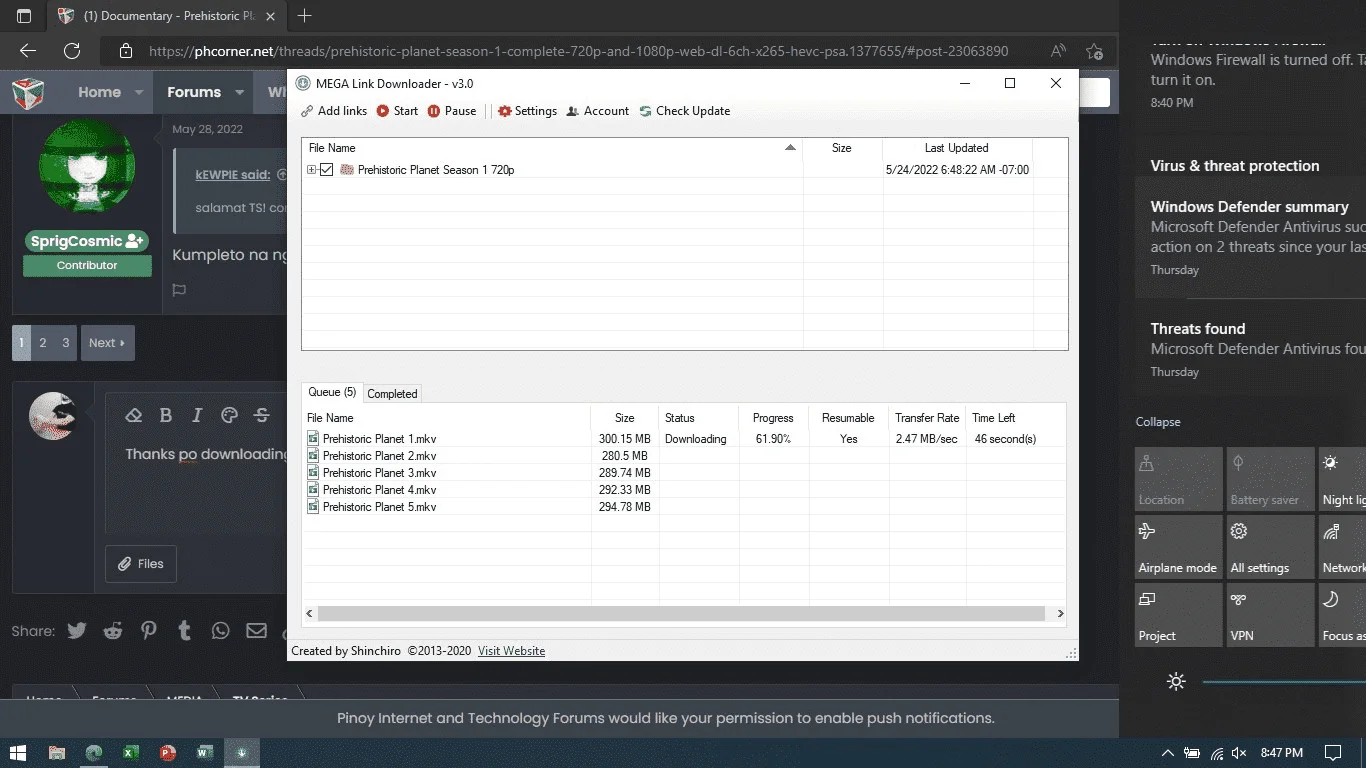Open MEGA Link Downloader Settings
Screen dimensions: 1366x768
click(527, 111)
